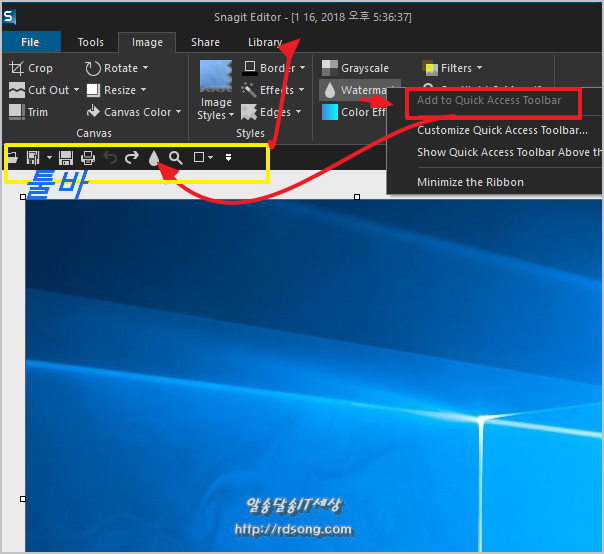Click the Save All icon in quick toolbar
Screen dimensions: 604x554
tap(33, 158)
